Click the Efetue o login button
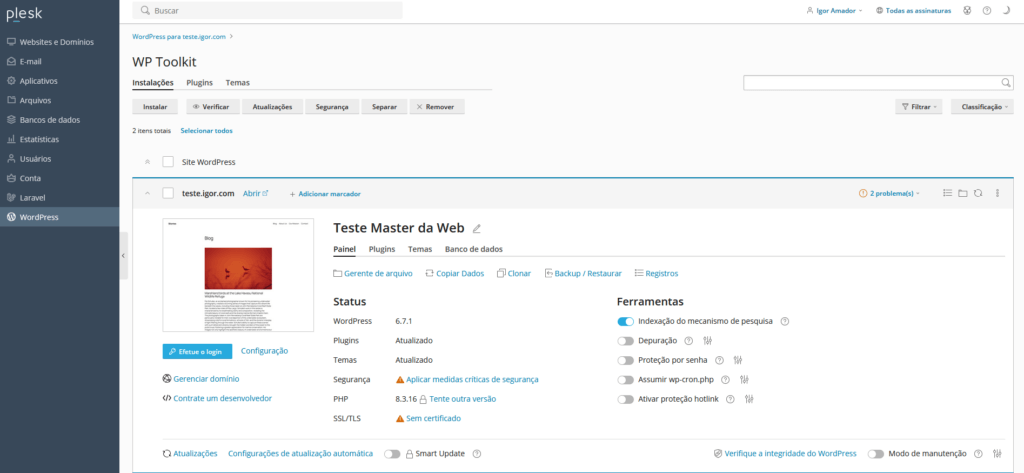The width and height of the screenshot is (1024, 473). pyautogui.click(x=197, y=351)
